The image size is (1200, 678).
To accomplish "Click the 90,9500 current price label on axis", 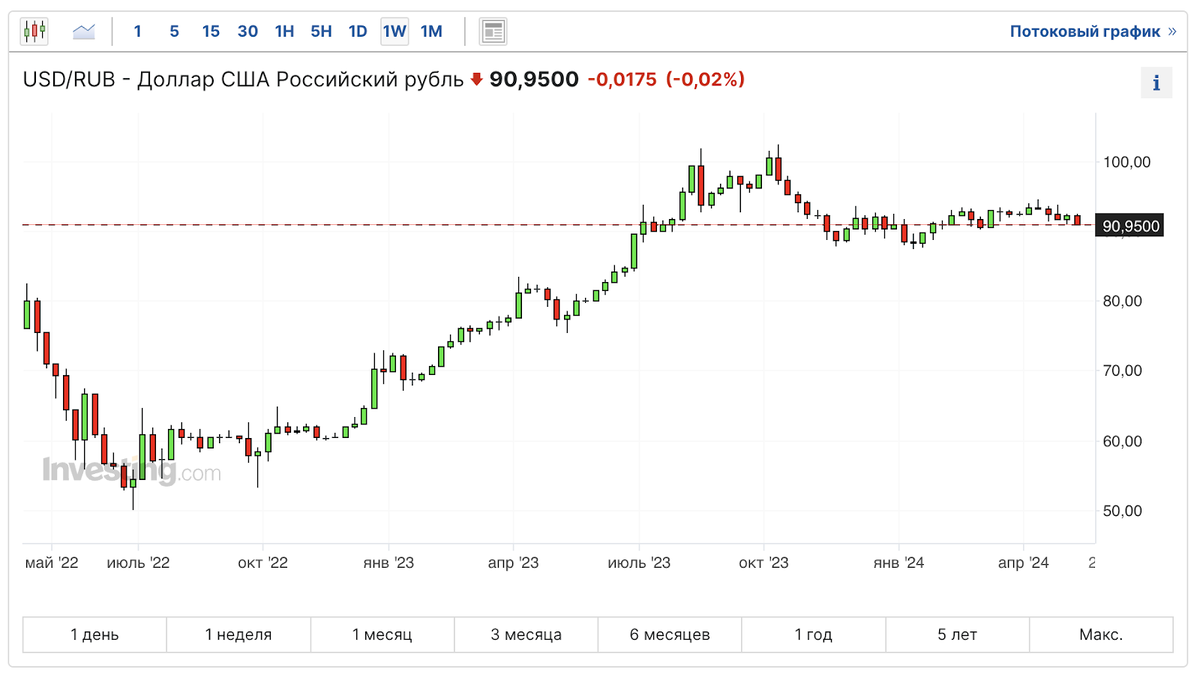I will click(1130, 226).
